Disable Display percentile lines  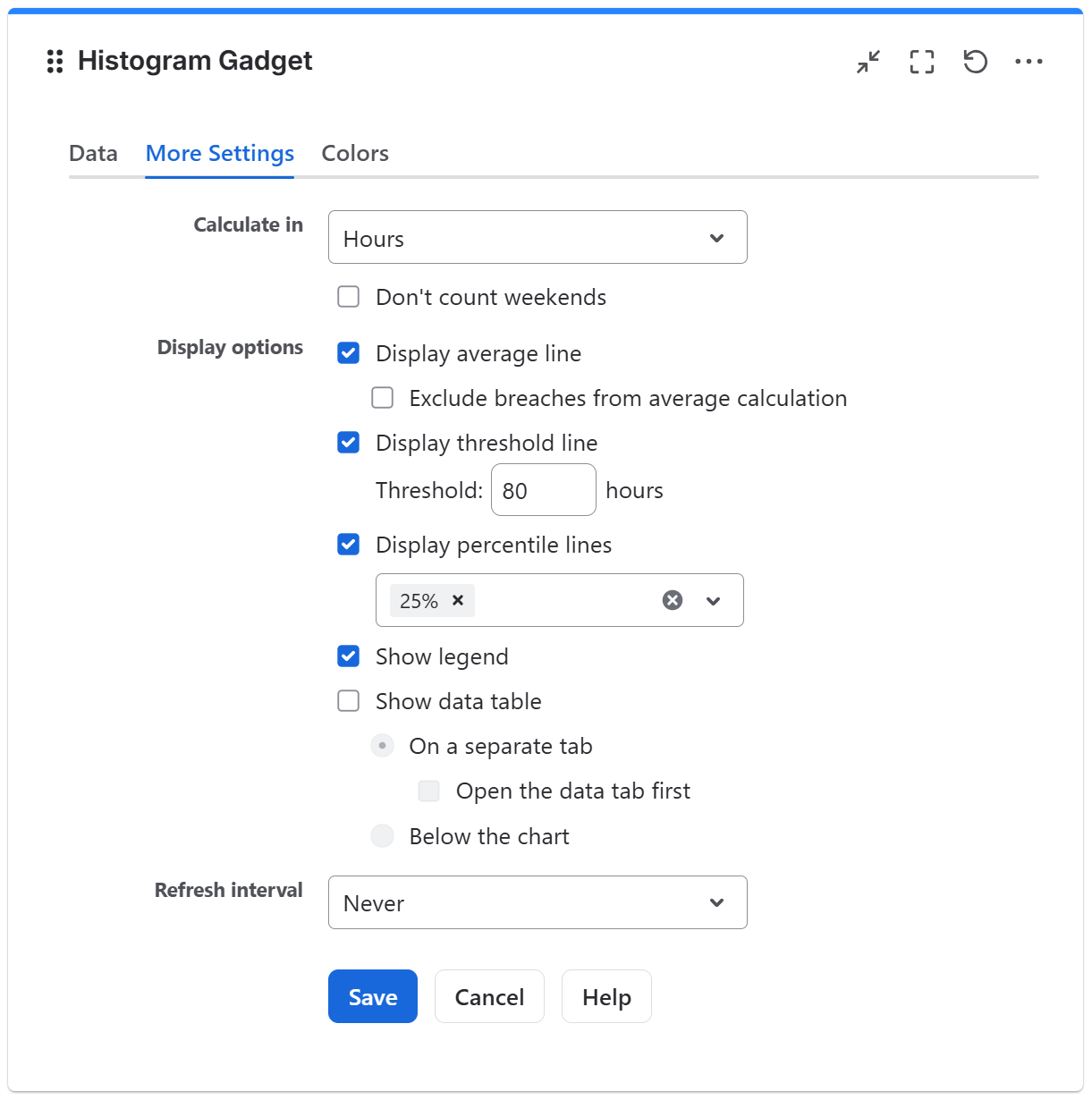coord(349,545)
